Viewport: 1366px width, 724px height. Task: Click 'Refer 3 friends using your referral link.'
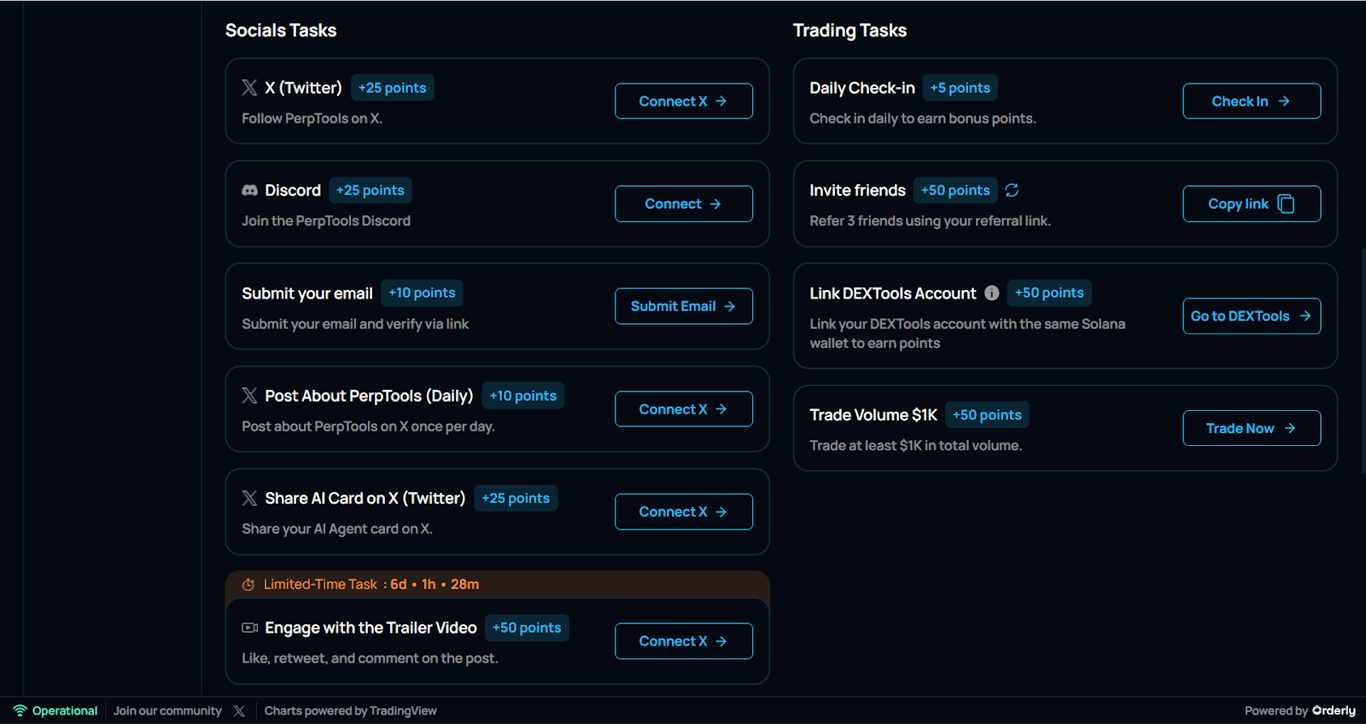pyautogui.click(x=930, y=221)
